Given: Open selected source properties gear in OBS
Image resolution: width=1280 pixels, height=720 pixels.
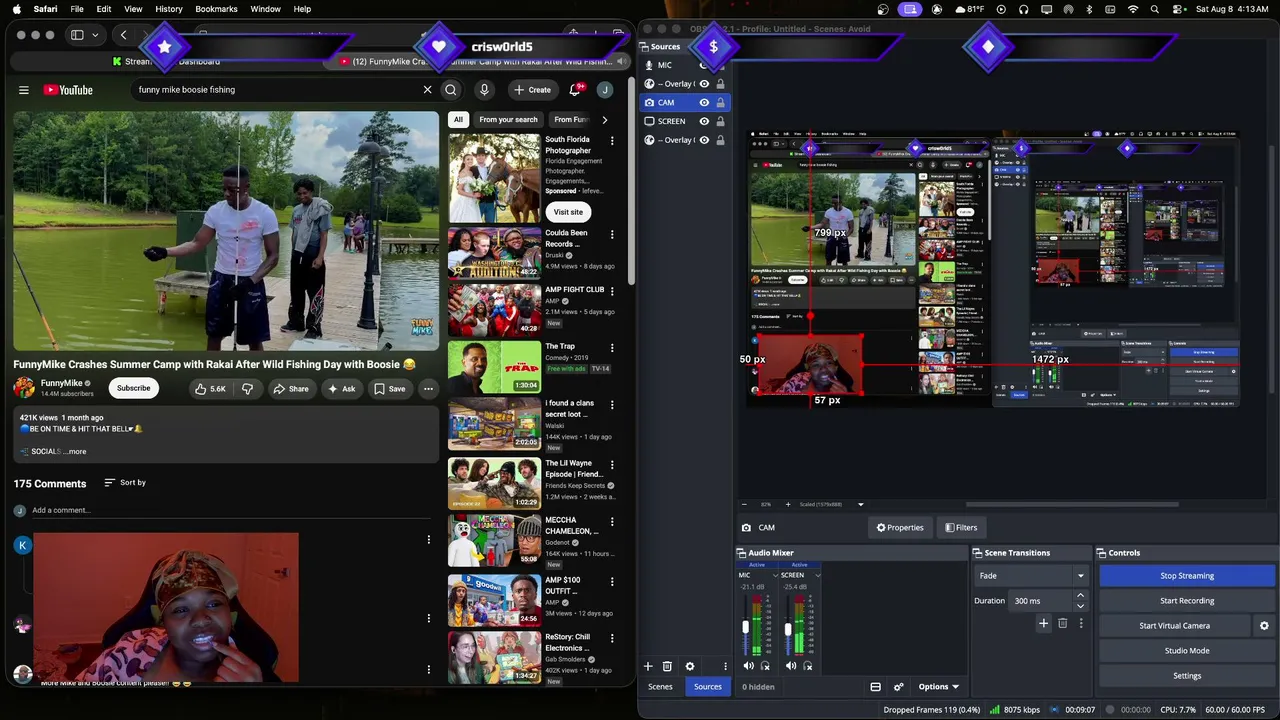Looking at the screenshot, I should [689, 666].
